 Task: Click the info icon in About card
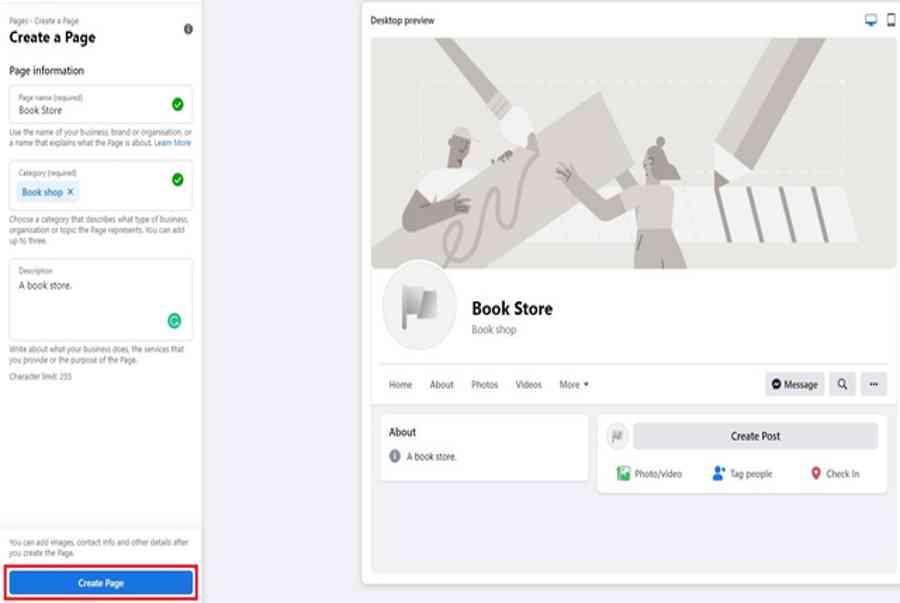395,456
